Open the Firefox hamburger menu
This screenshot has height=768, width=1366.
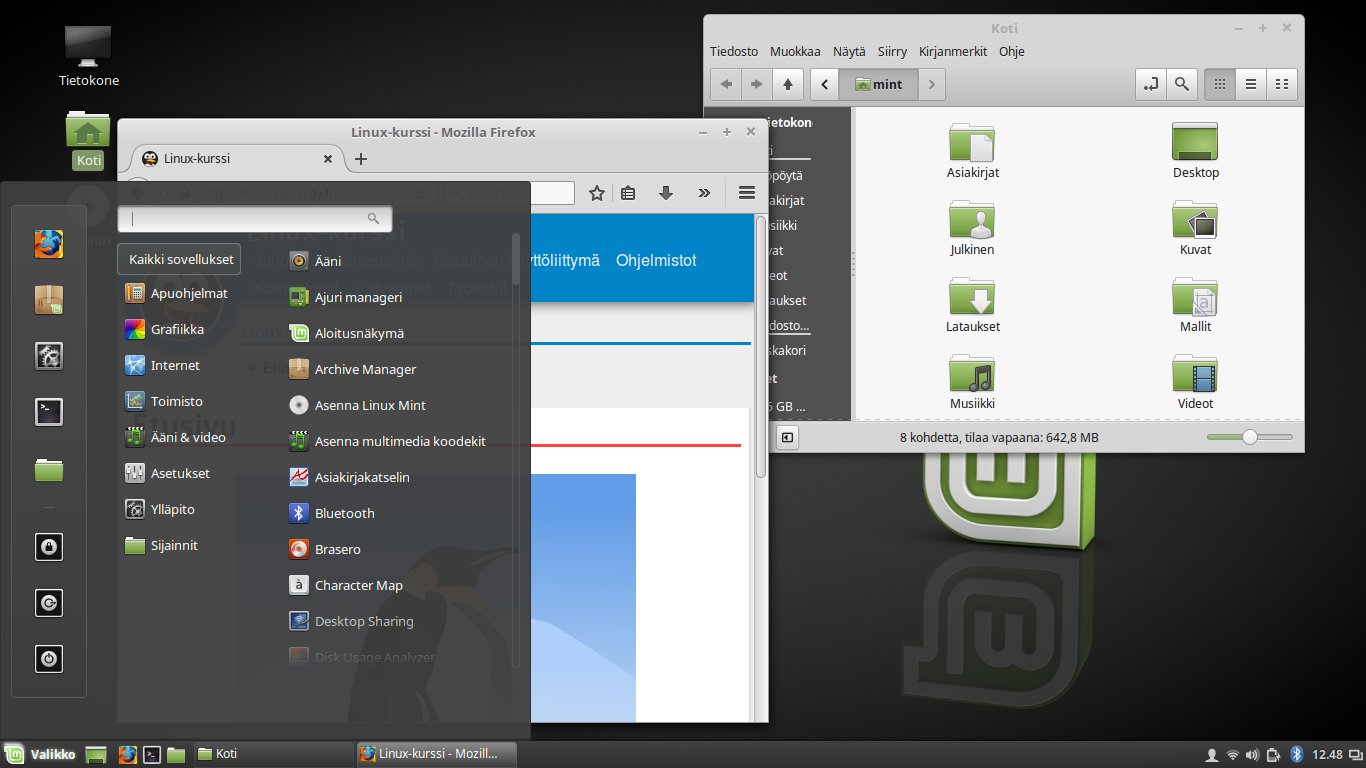click(x=746, y=193)
